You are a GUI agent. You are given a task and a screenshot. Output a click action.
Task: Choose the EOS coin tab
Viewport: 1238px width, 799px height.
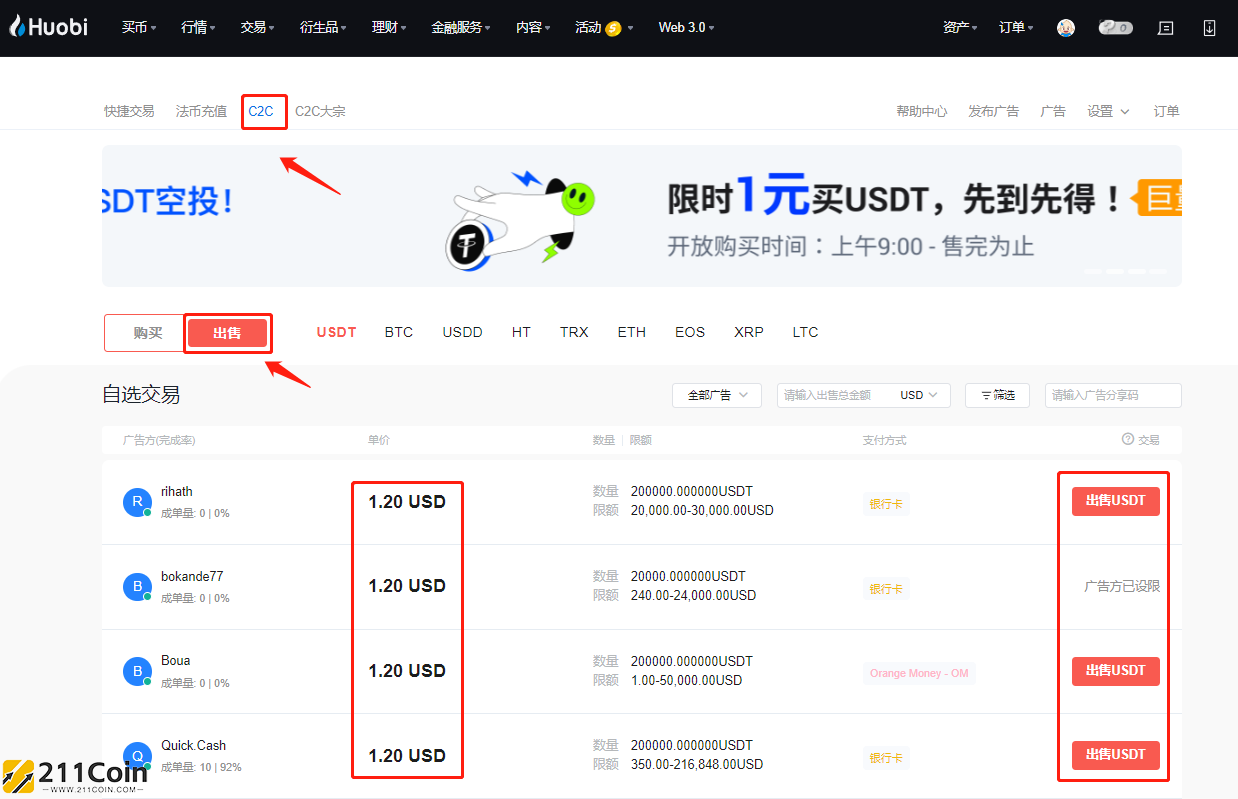(x=690, y=332)
